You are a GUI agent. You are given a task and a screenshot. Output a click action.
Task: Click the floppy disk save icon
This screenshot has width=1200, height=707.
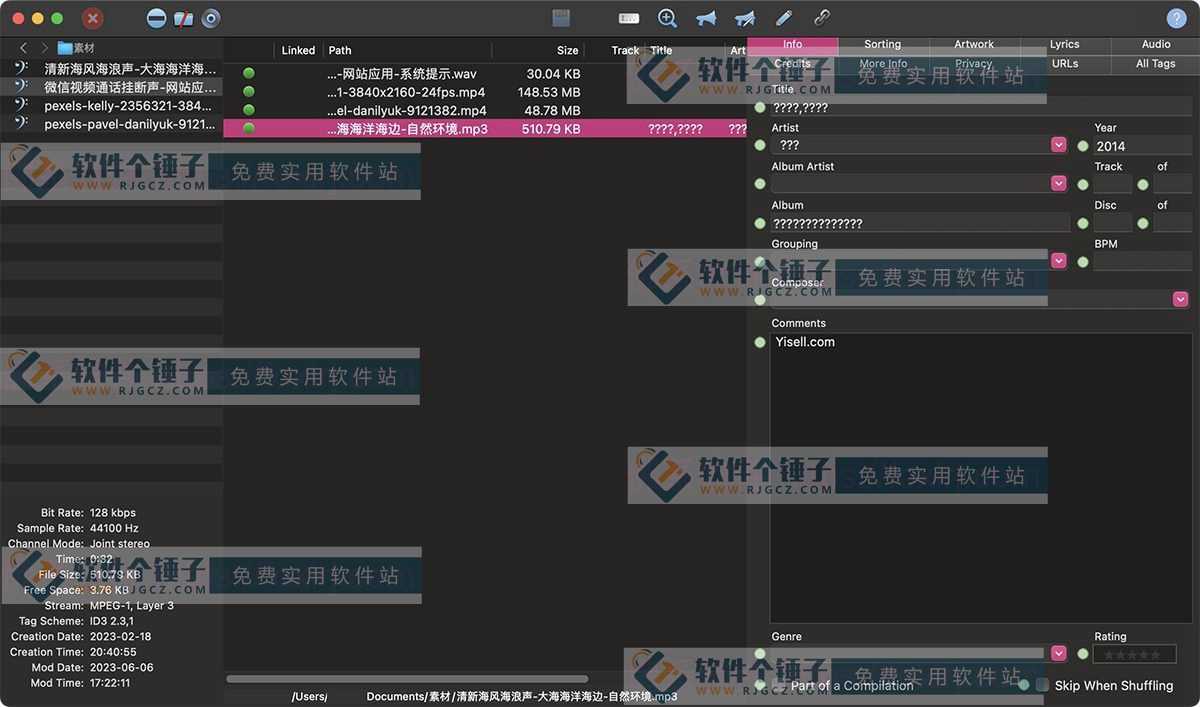pos(561,18)
